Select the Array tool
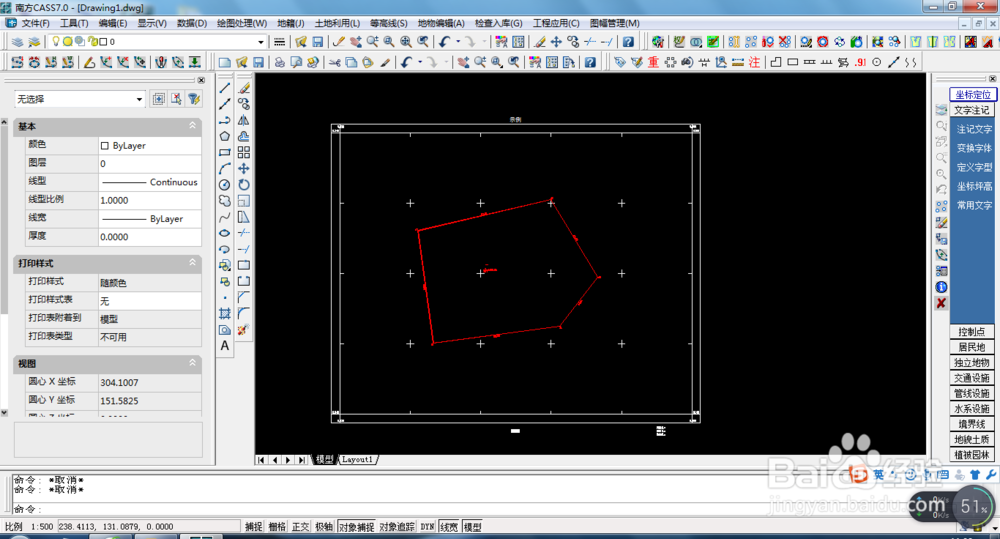This screenshot has height=539, width=1000. click(x=244, y=152)
